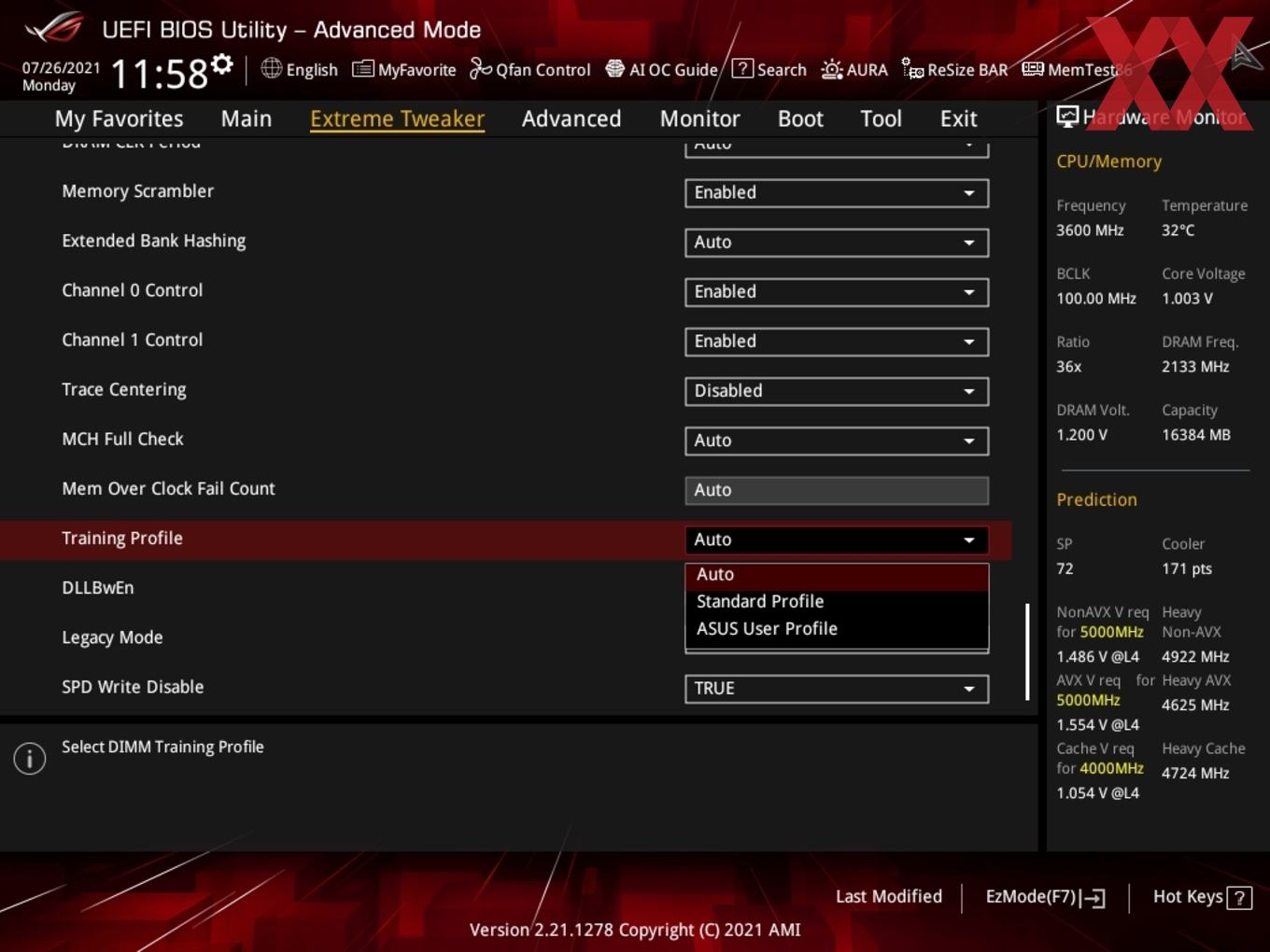Image resolution: width=1270 pixels, height=952 pixels.
Task: Click the info icon beside help text
Action: click(x=30, y=758)
